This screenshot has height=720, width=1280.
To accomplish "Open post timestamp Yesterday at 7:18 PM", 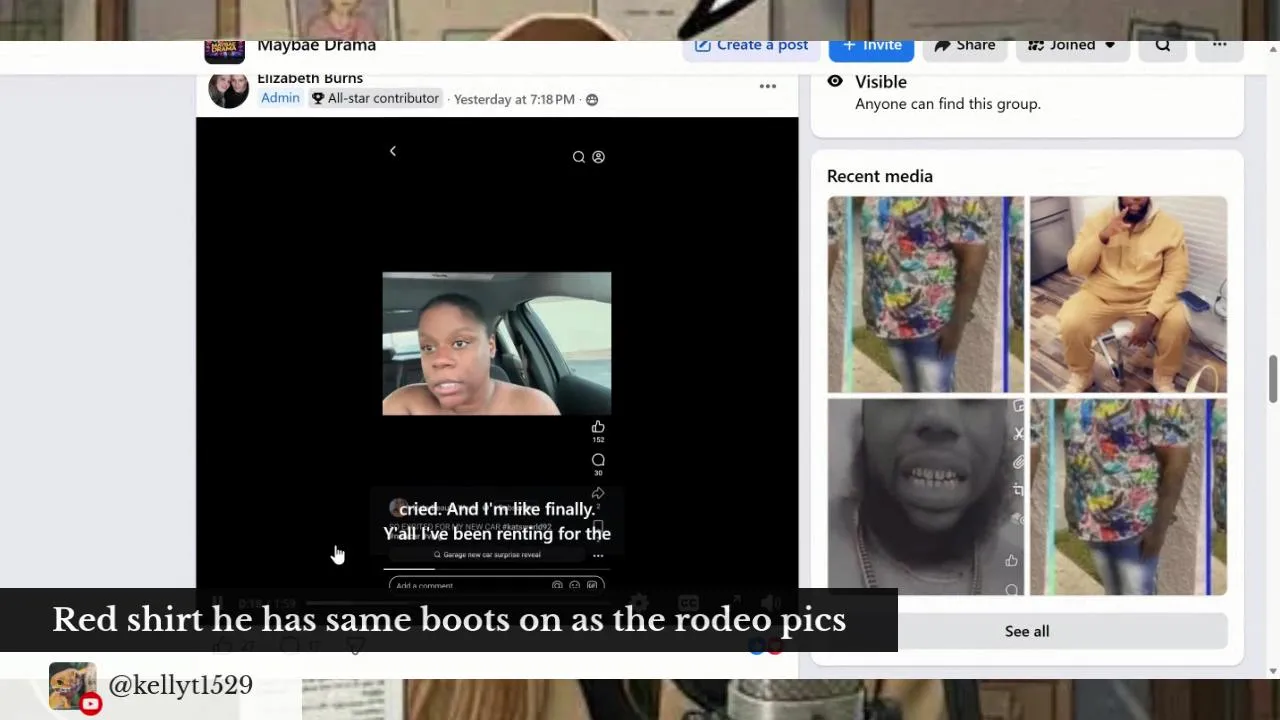I will [514, 99].
